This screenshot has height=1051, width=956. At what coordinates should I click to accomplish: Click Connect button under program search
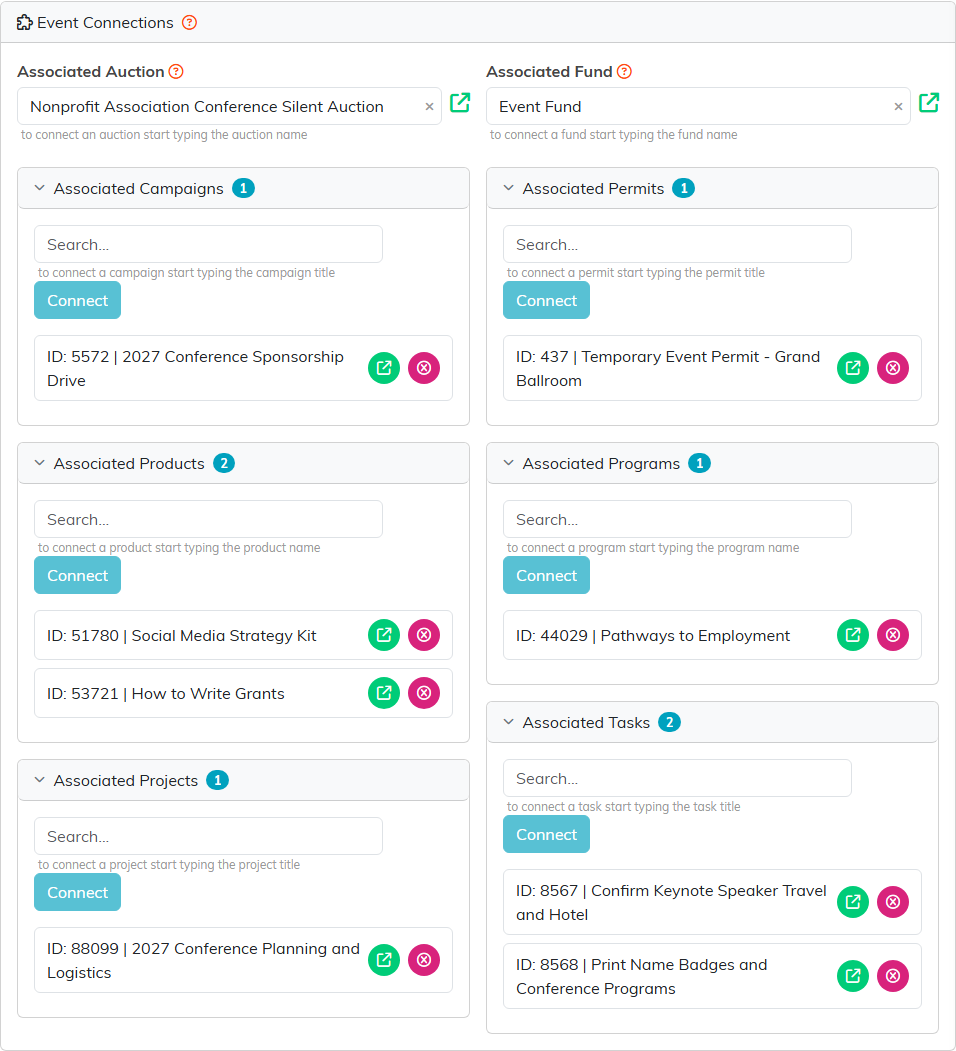pos(546,575)
